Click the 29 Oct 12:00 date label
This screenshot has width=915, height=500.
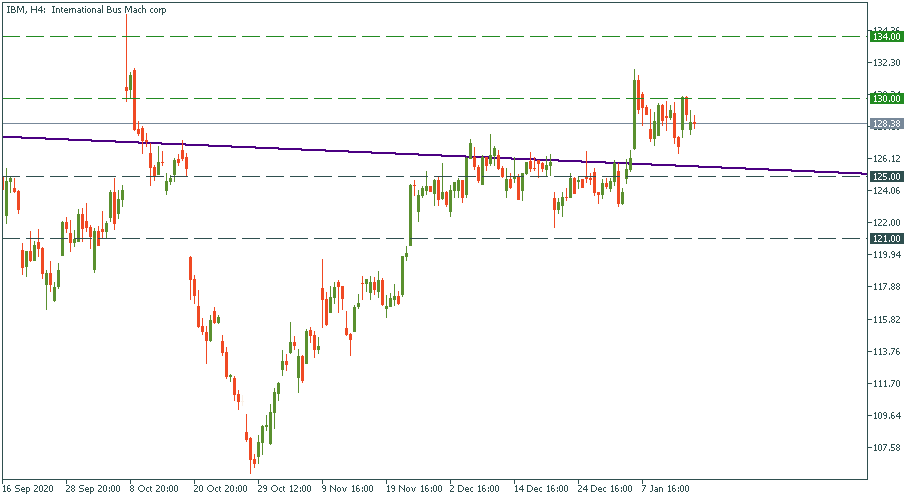point(284,490)
